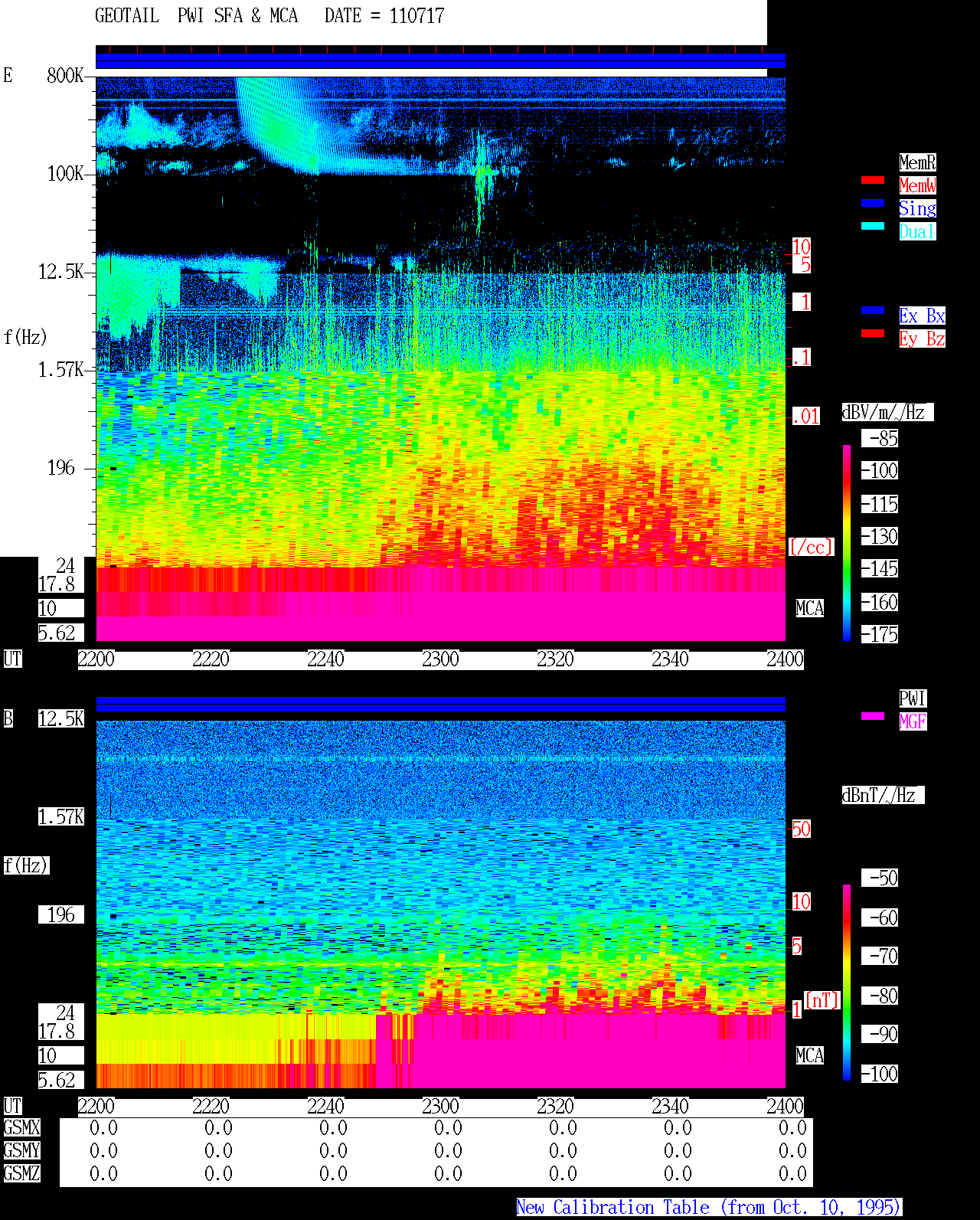Click the -175 color scale value

coord(880,634)
